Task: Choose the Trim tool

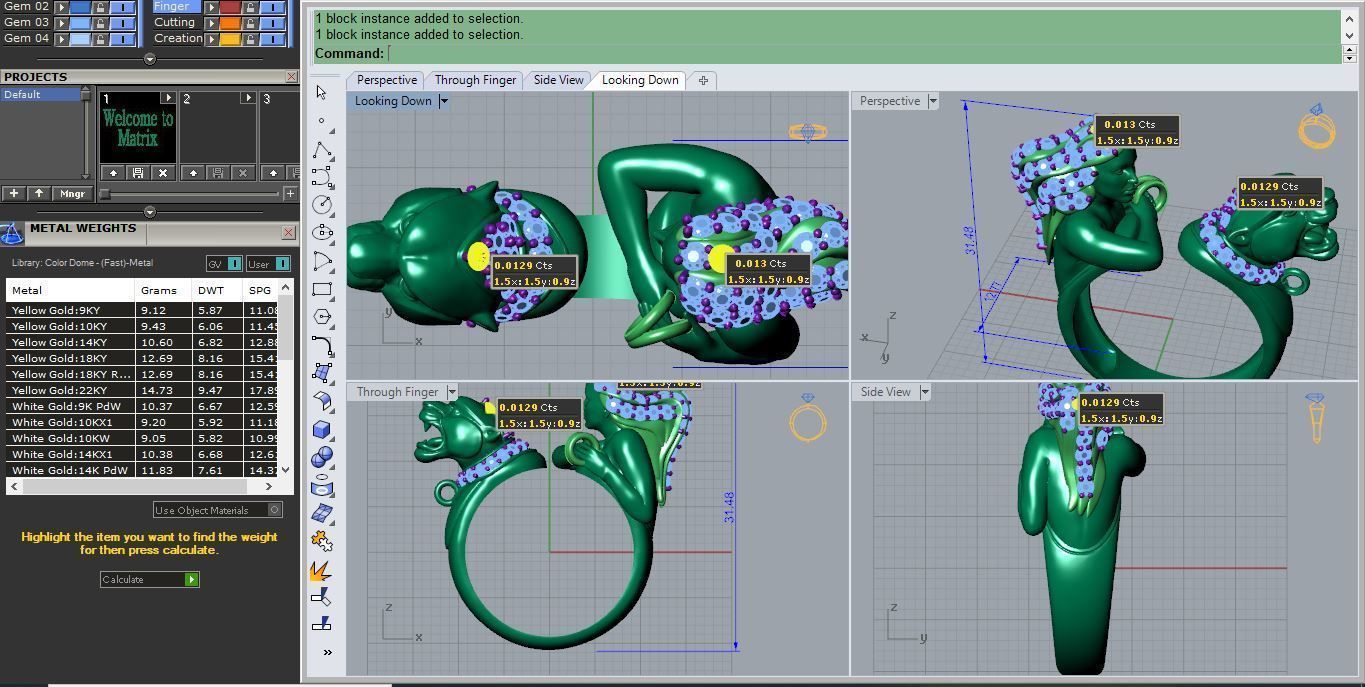Action: 322,597
